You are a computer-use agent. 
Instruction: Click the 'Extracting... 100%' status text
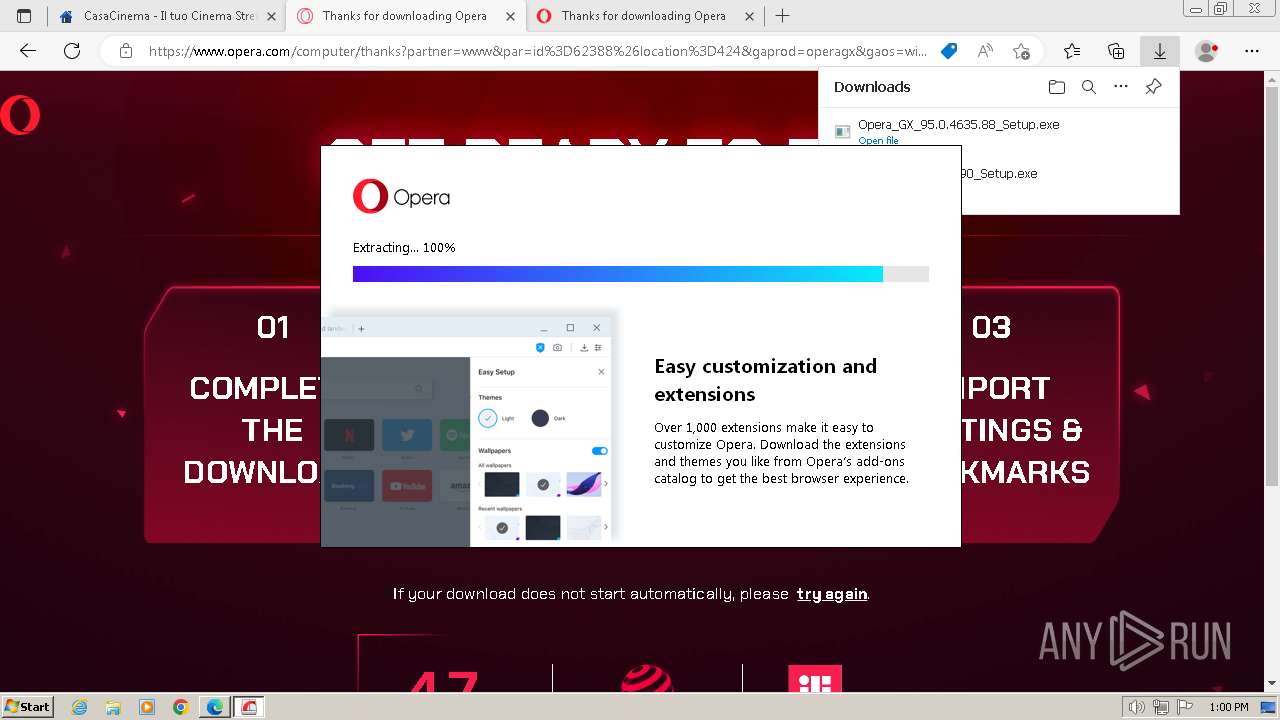[x=404, y=247]
